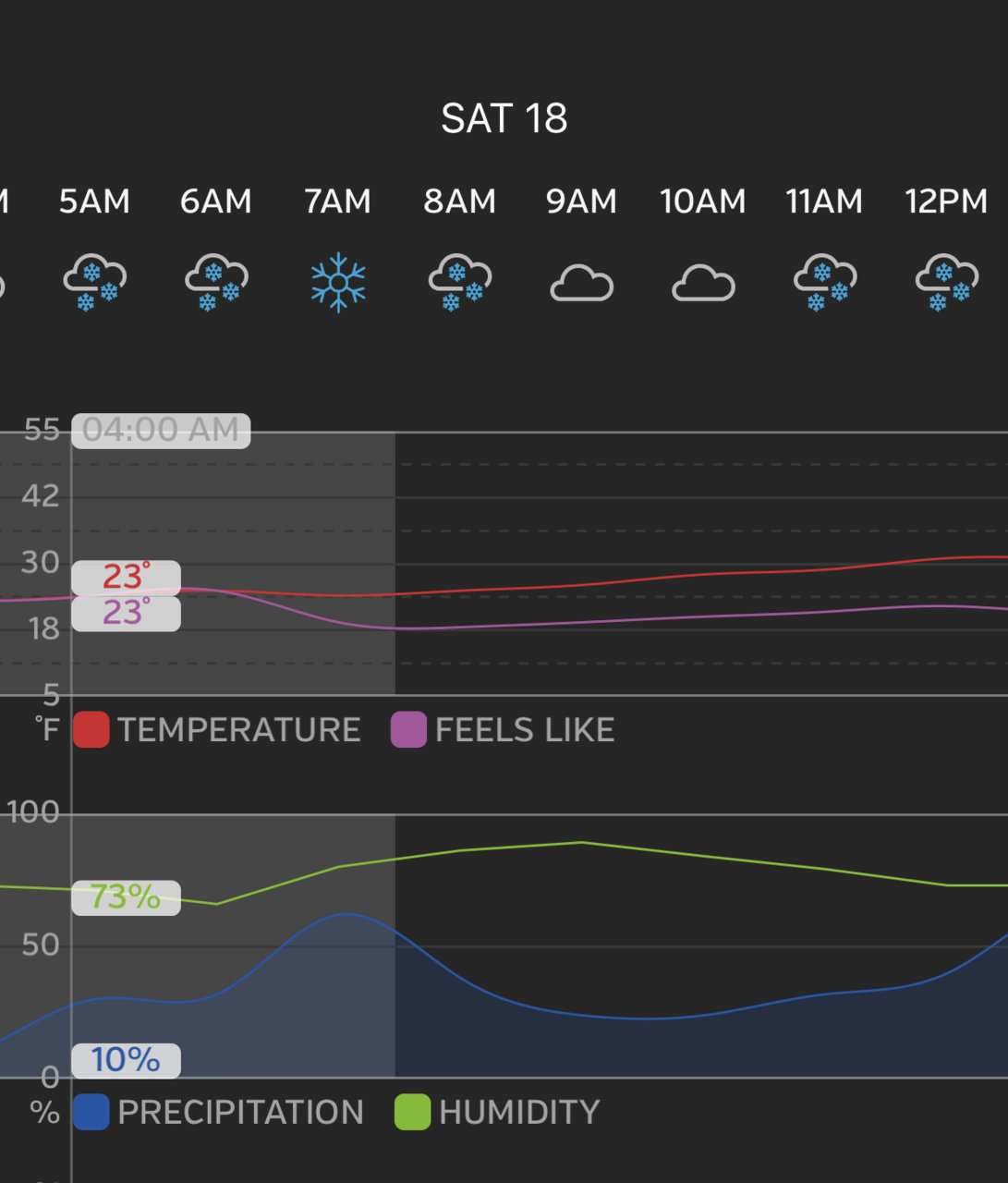Toggle the green Humidity legend swatch

point(412,1112)
